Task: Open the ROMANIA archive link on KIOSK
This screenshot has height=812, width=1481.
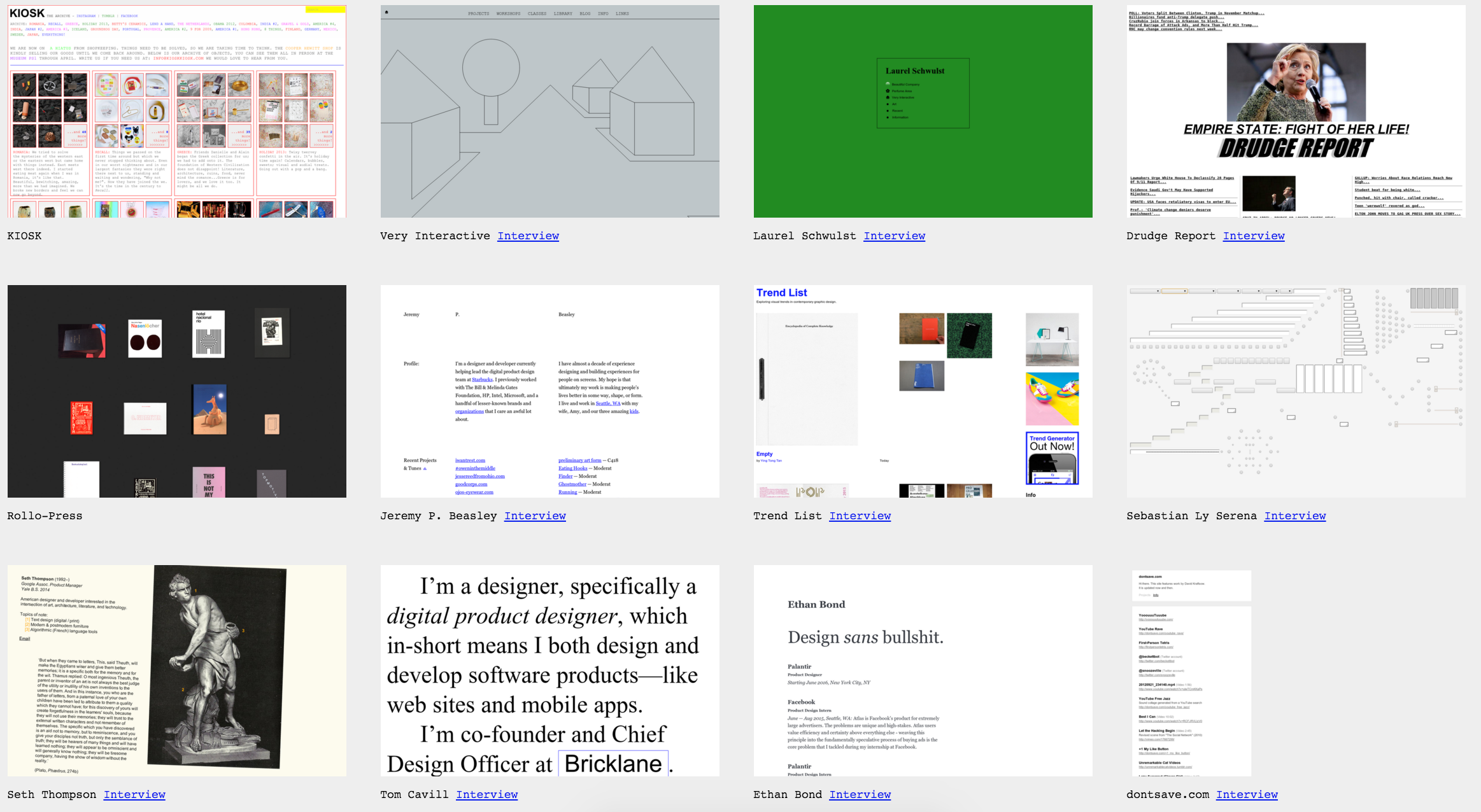Action: click(36, 24)
